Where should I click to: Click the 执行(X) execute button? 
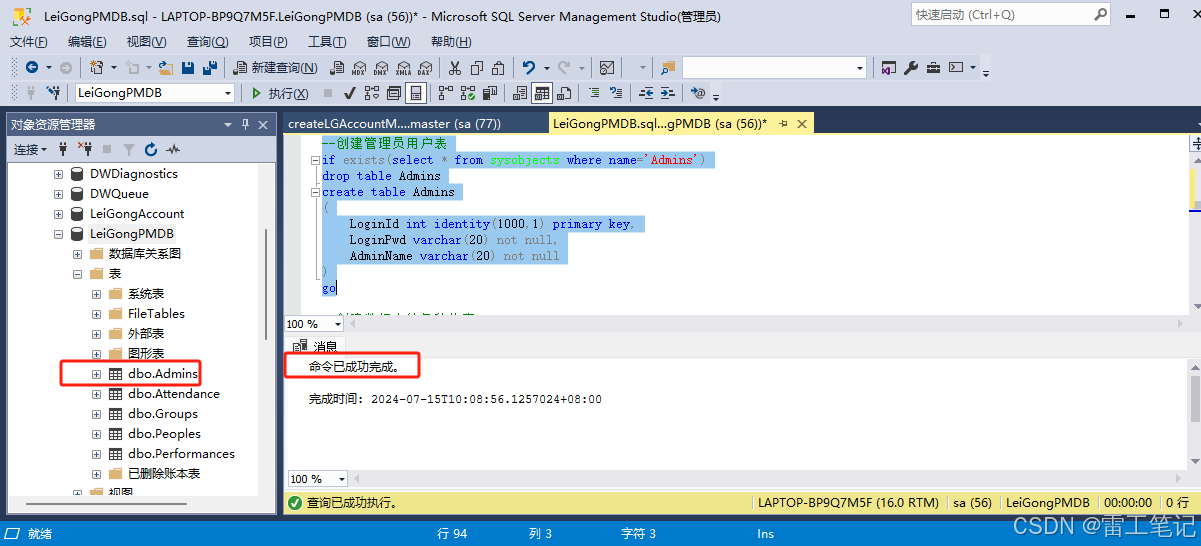(279, 93)
